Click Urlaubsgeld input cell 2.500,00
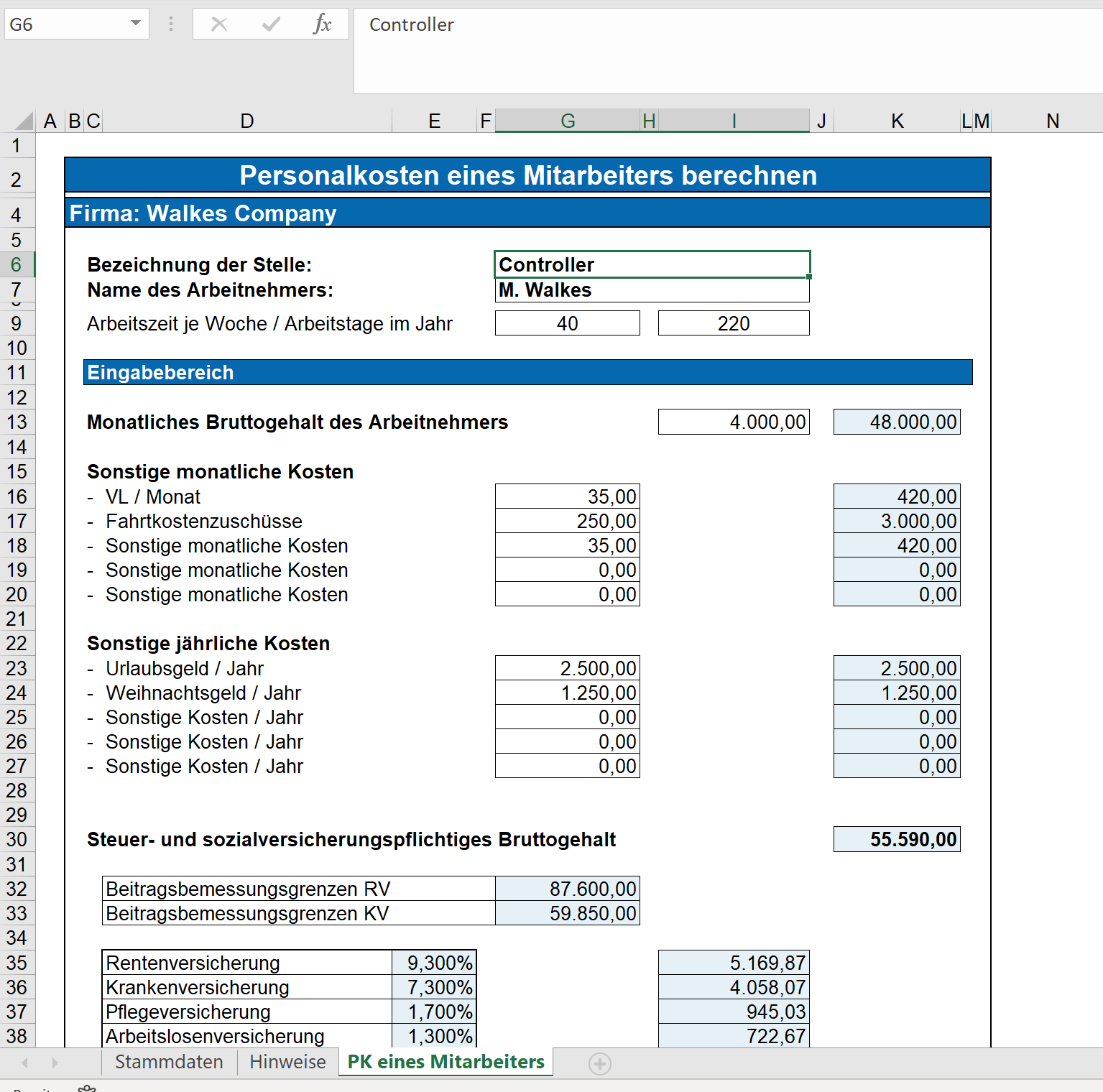The image size is (1103, 1092). pos(568,668)
